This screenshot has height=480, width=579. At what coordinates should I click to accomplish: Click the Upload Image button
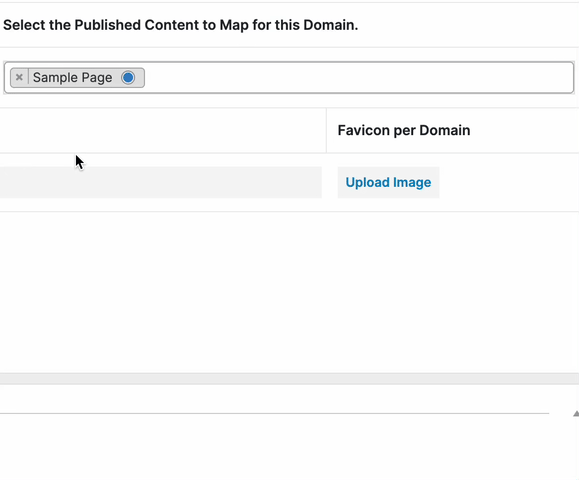pyautogui.click(x=388, y=182)
